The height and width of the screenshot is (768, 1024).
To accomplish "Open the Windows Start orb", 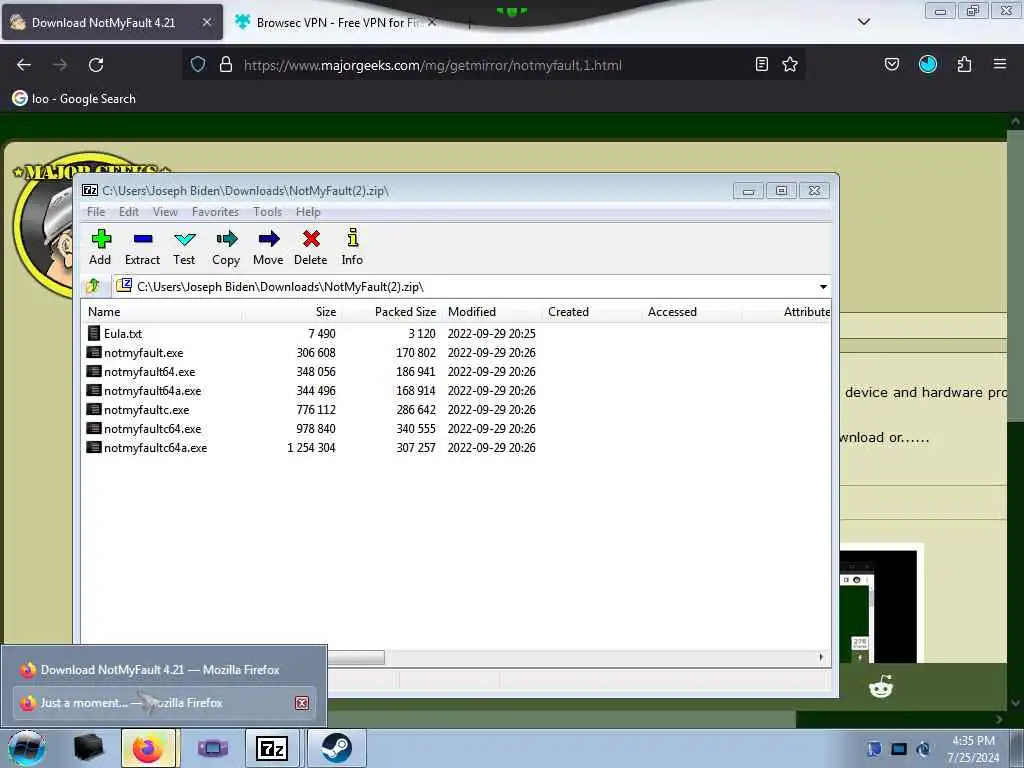I will pos(26,748).
